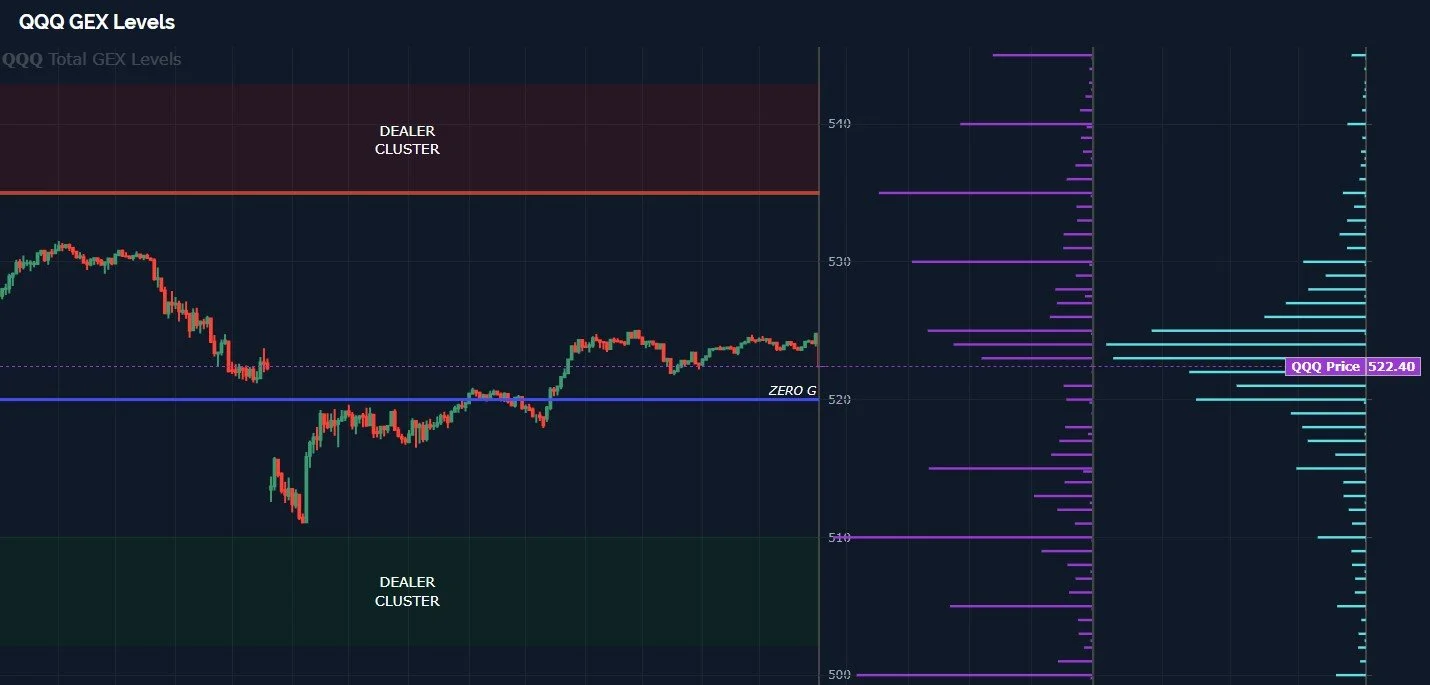
Task: Click the cyan bar at 520
Action: (1281, 400)
